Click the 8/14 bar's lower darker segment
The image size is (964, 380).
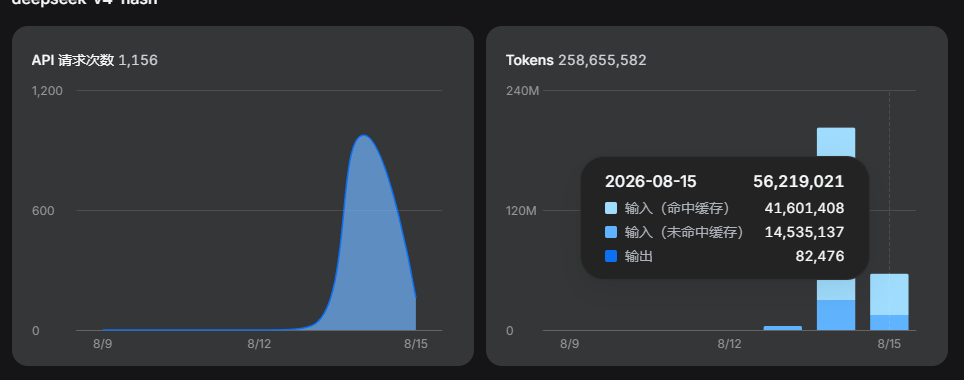tap(836, 315)
